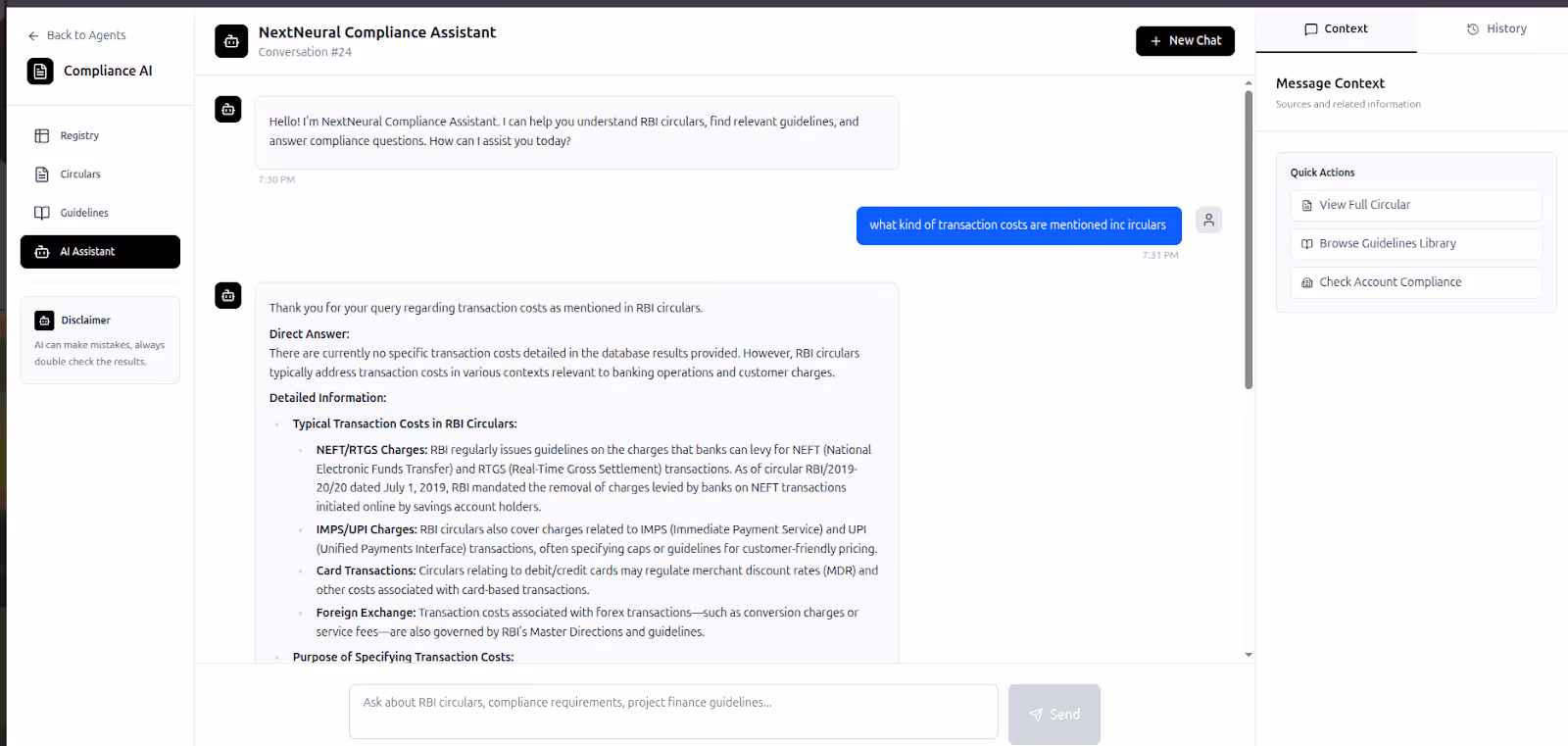
Task: Click the Compliance AI app name text
Action: pos(108,72)
